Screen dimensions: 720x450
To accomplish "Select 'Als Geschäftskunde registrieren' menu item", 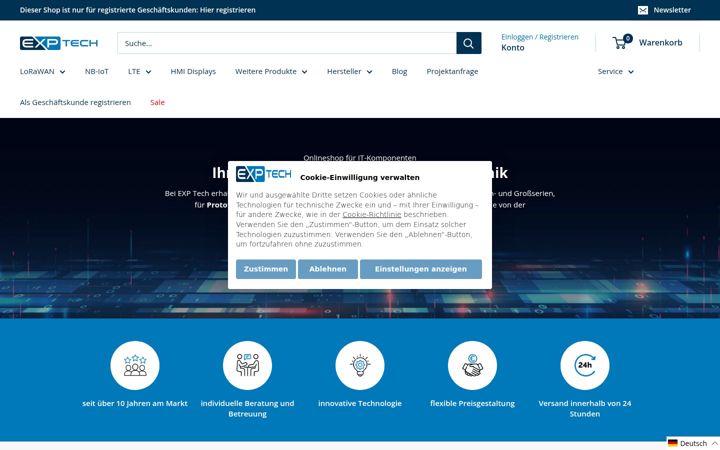I will click(x=75, y=102).
